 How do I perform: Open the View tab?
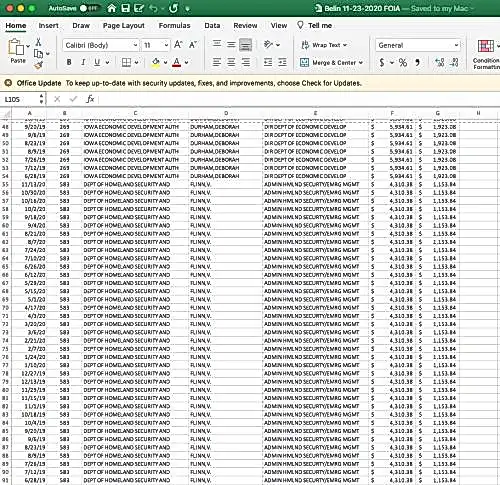(x=279, y=26)
